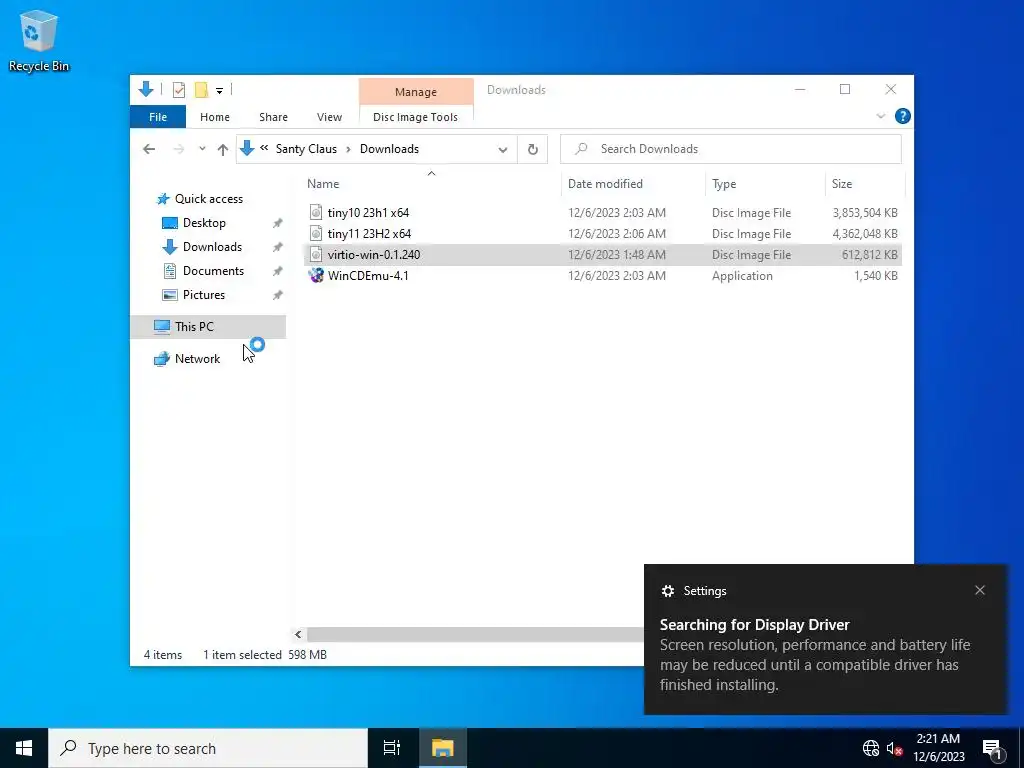1024x768 pixels.
Task: Open Documents in navigation pane
Action: click(x=214, y=271)
